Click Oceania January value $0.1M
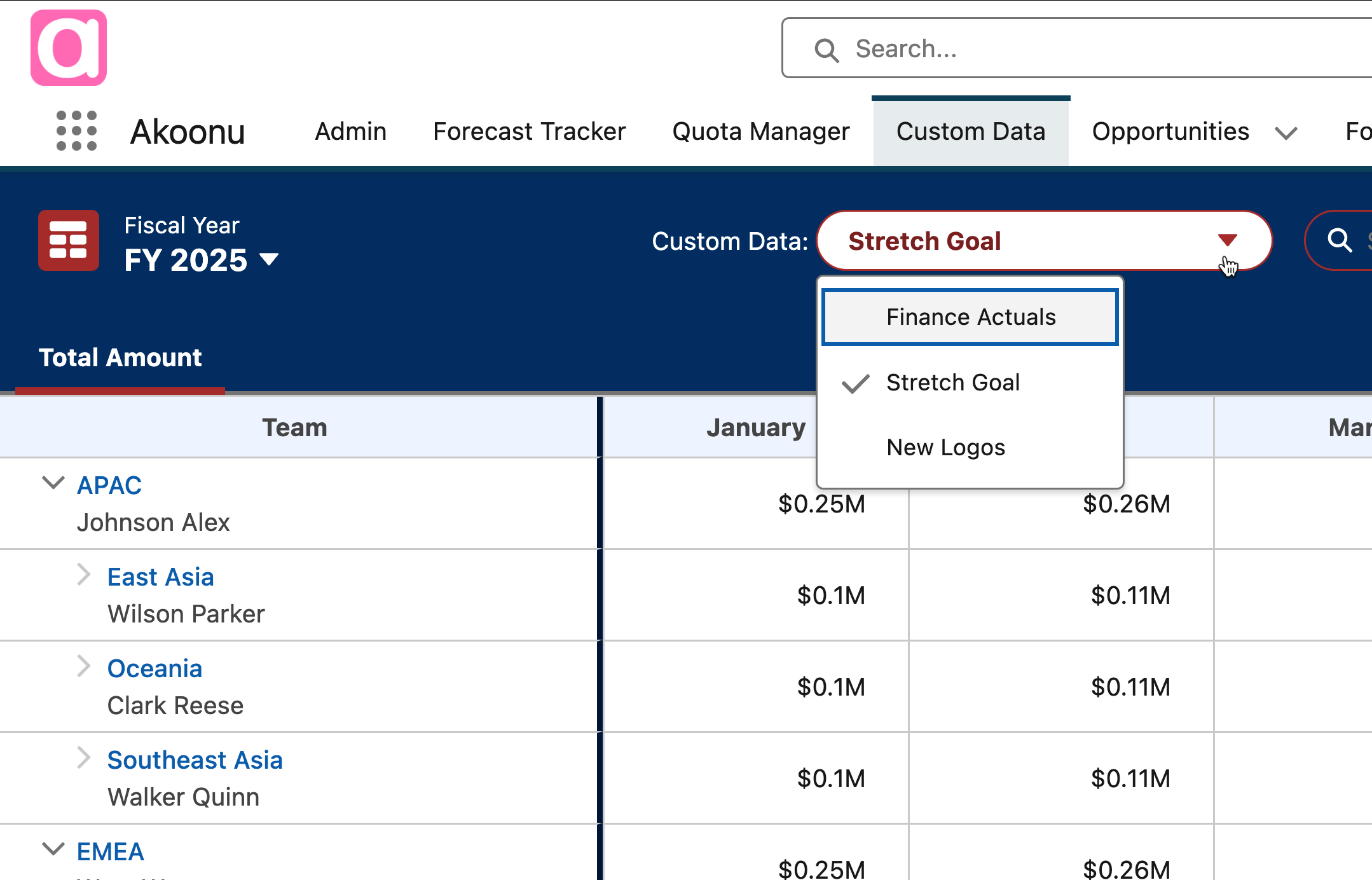Image resolution: width=1372 pixels, height=880 pixels. click(831, 687)
